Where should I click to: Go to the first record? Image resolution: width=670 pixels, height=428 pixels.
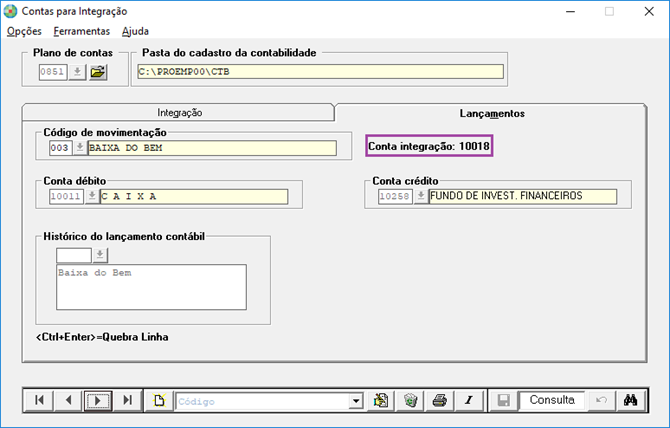(39, 400)
